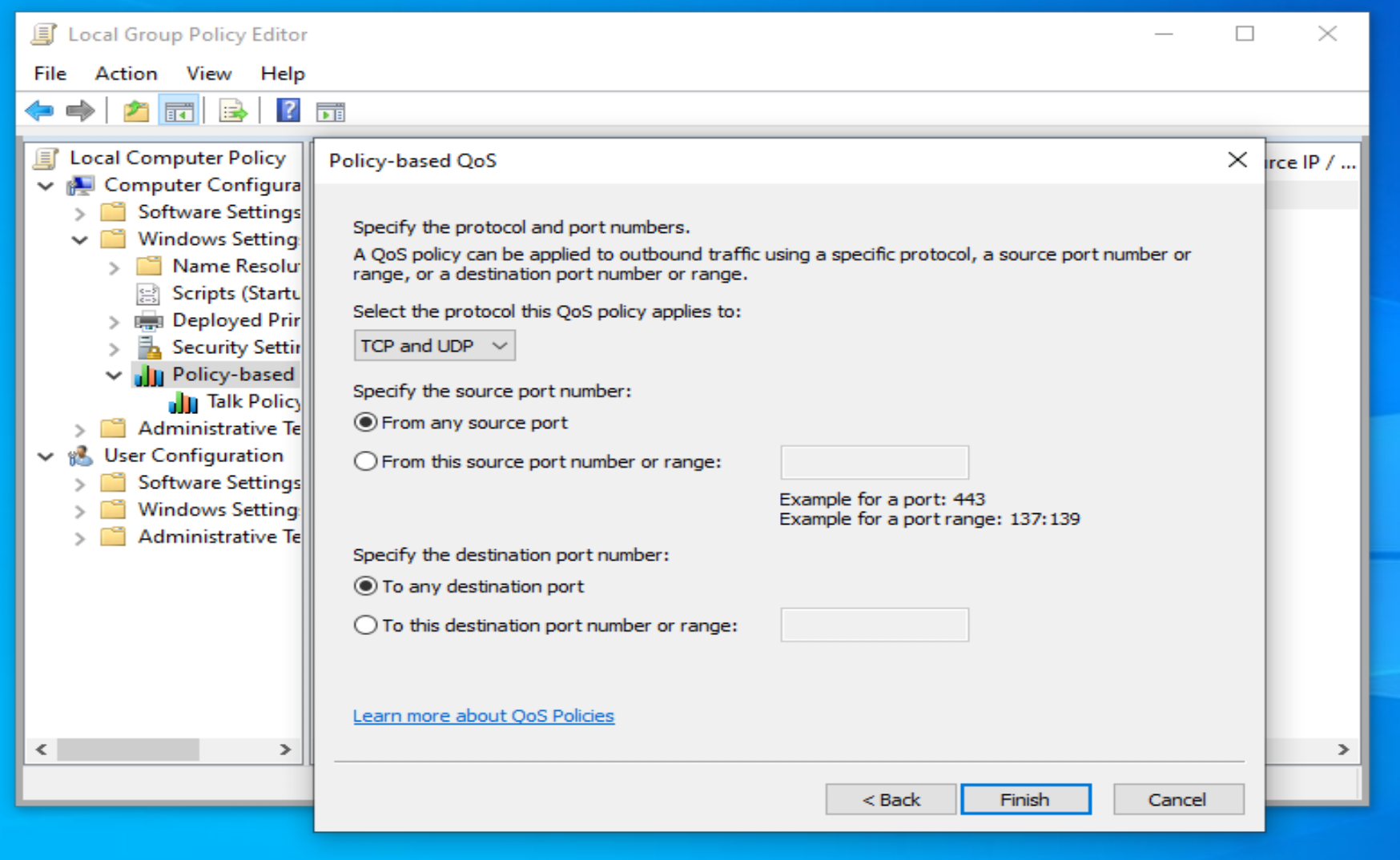The height and width of the screenshot is (860, 1400).
Task: Open the View menu
Action: [x=208, y=74]
